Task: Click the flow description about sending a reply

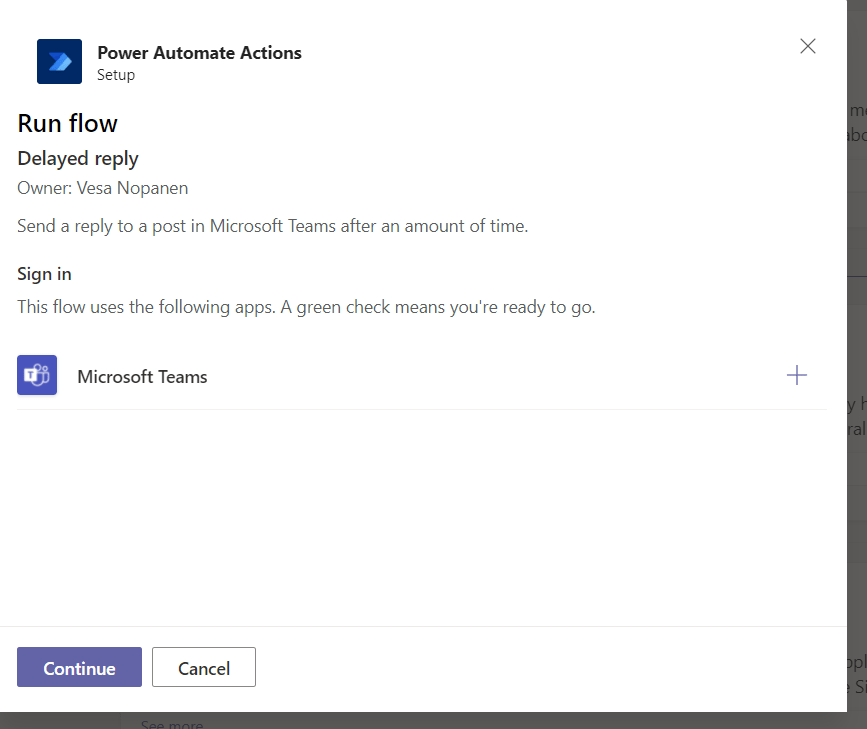Action: point(272,226)
